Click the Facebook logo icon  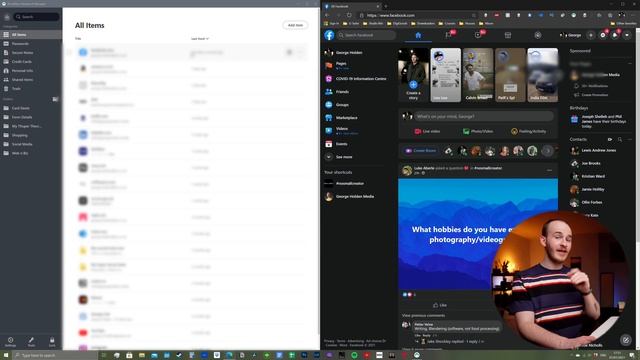point(329,35)
